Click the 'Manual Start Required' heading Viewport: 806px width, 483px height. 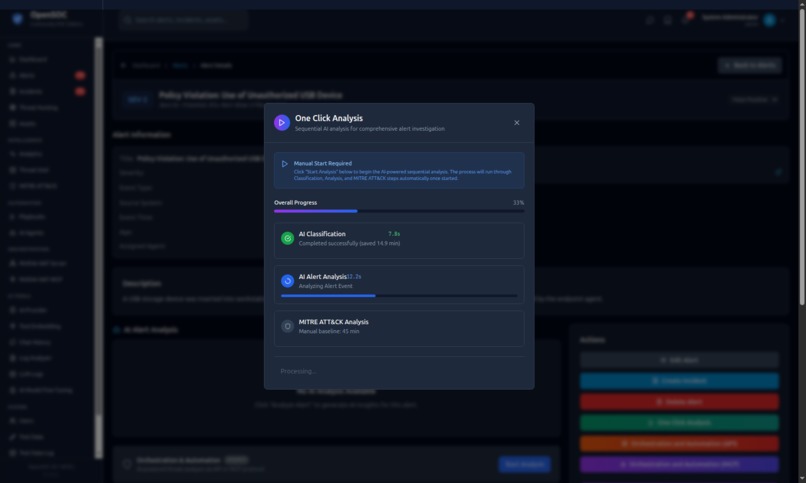coord(322,163)
